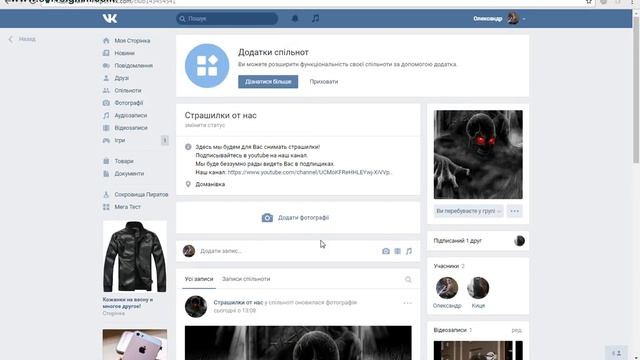640x360 pixels.
Task: Switch to Усі записи tab
Action: [199, 279]
